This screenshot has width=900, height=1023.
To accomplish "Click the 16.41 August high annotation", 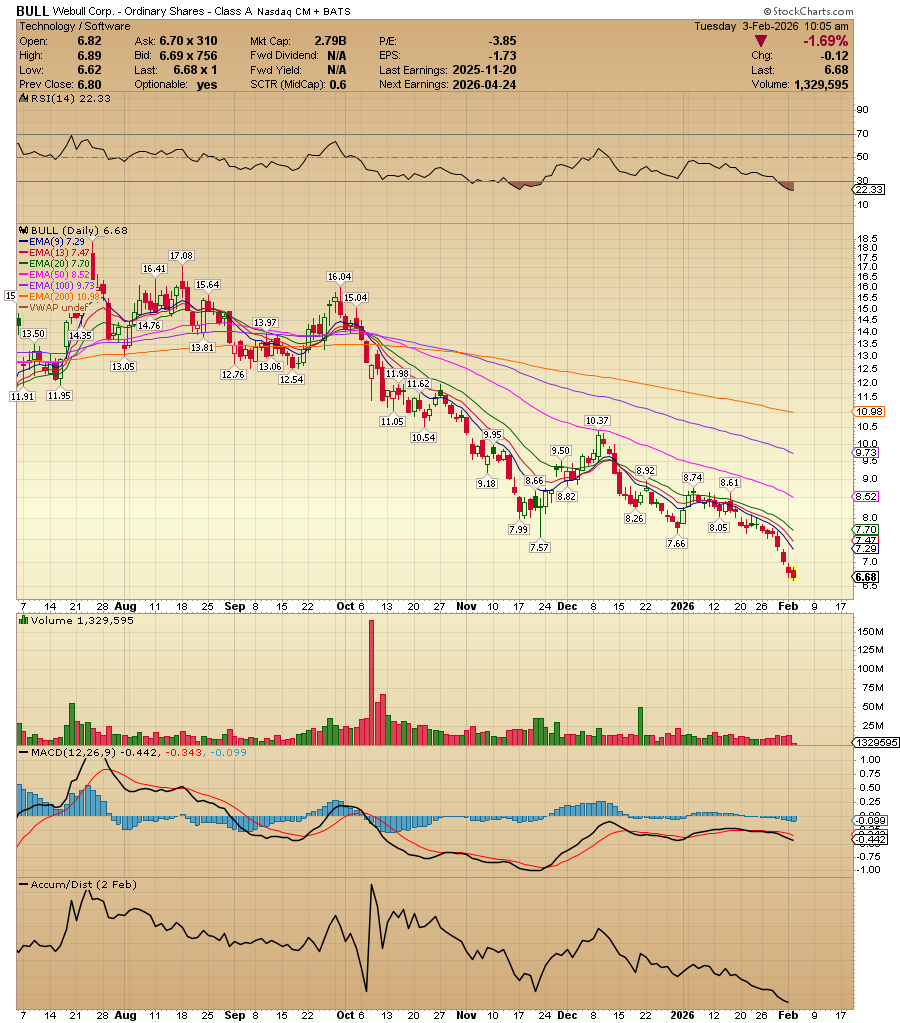I will [155, 268].
